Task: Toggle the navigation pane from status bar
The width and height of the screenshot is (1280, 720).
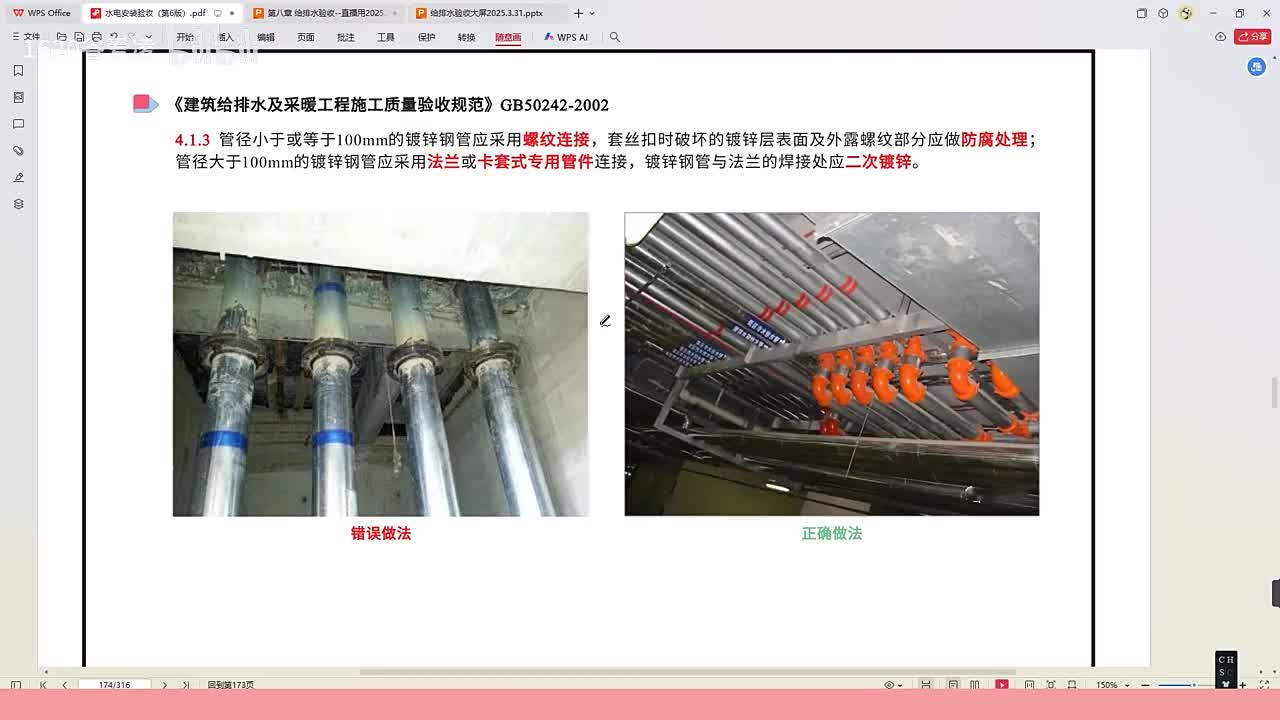Action: click(15, 685)
